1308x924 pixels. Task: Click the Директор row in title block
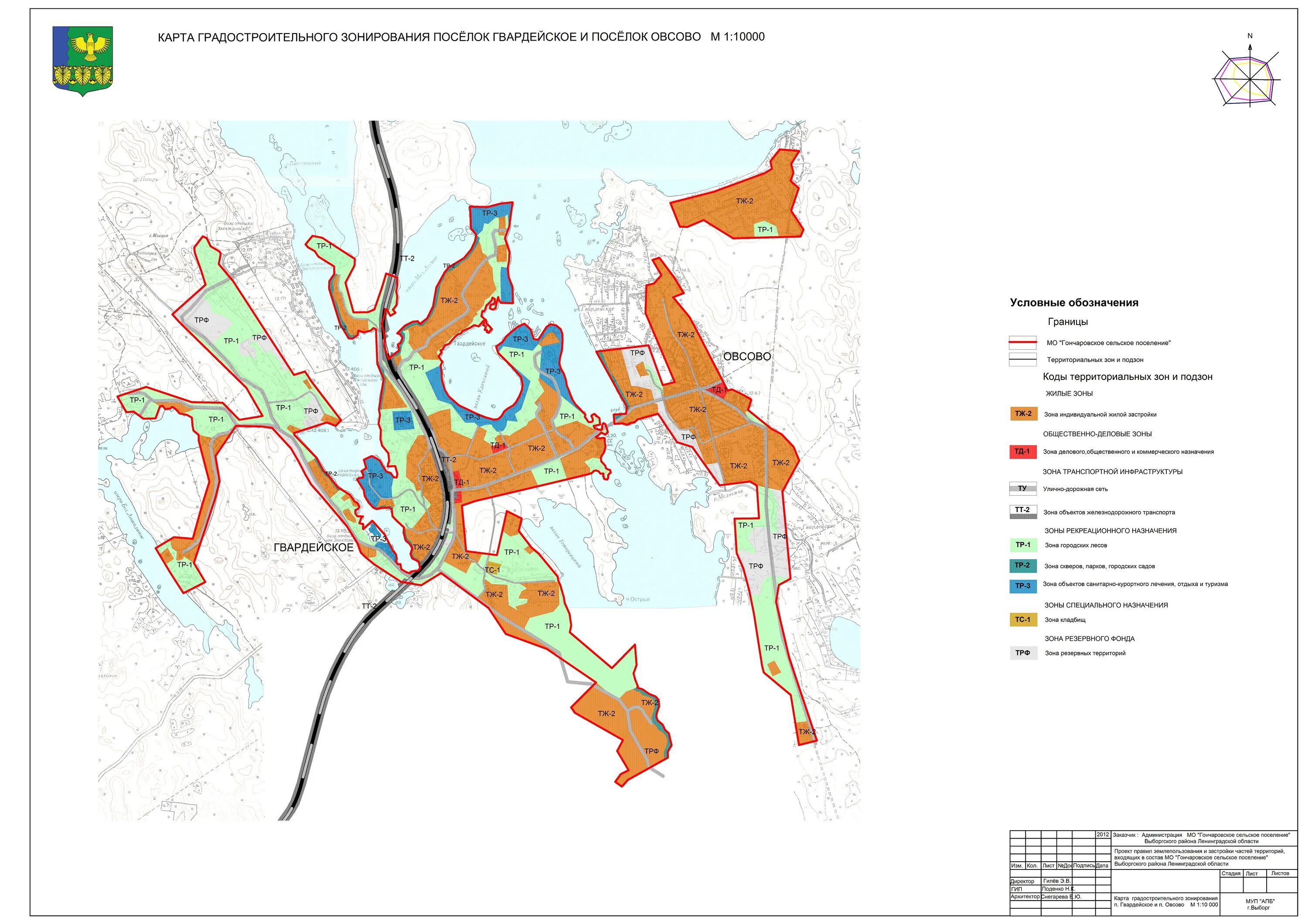coord(1022,881)
